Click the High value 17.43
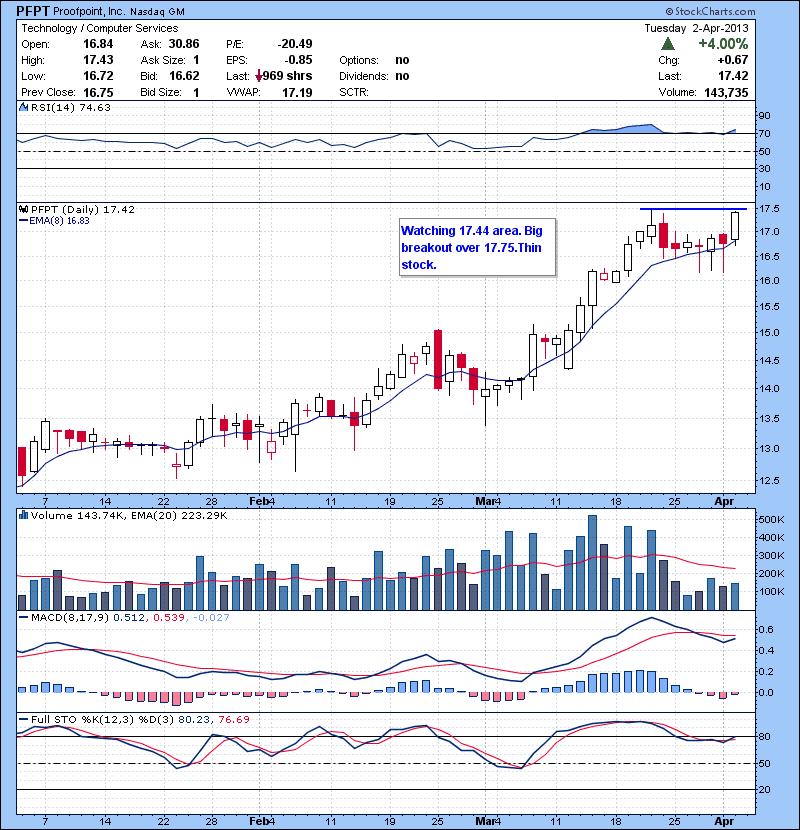 point(98,60)
